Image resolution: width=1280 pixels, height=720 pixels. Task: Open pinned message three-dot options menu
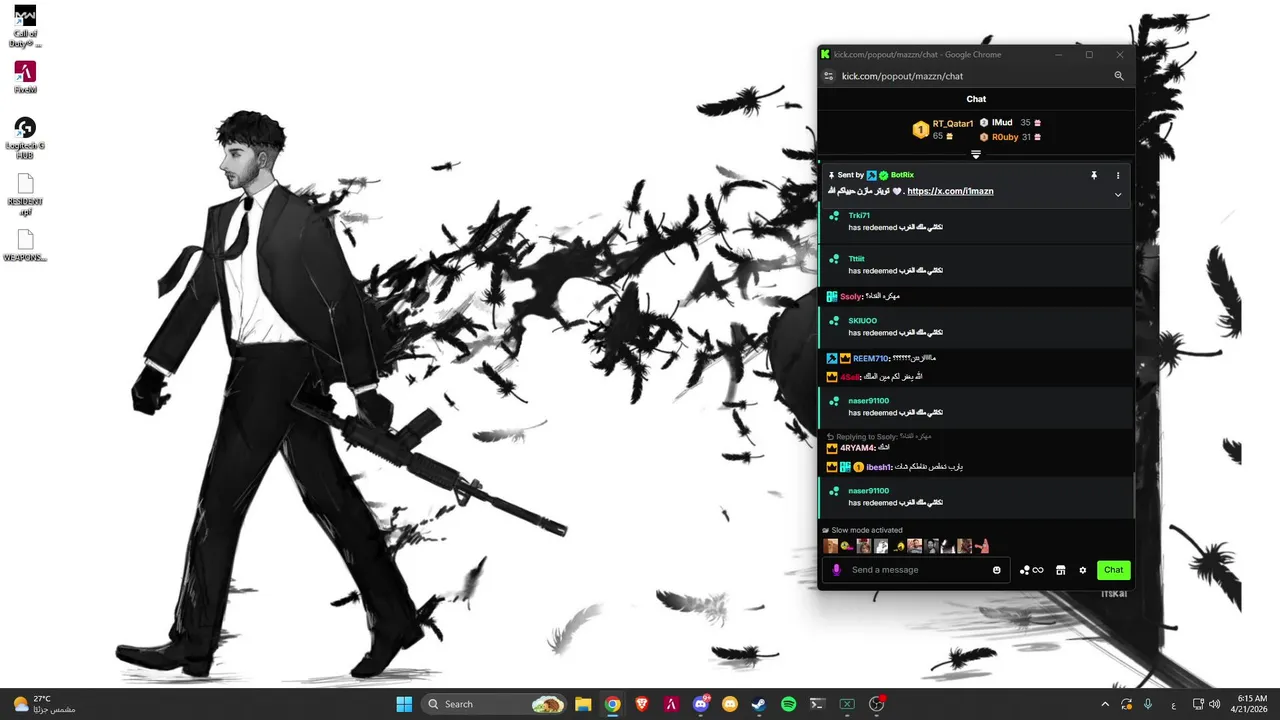click(x=1118, y=175)
